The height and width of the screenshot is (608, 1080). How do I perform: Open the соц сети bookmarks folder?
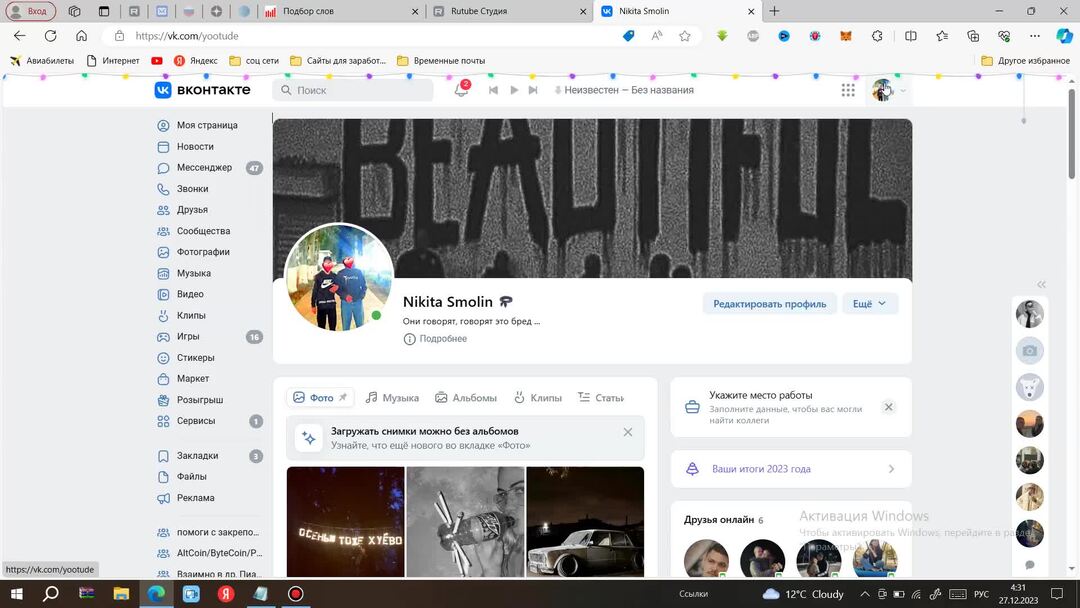[254, 61]
